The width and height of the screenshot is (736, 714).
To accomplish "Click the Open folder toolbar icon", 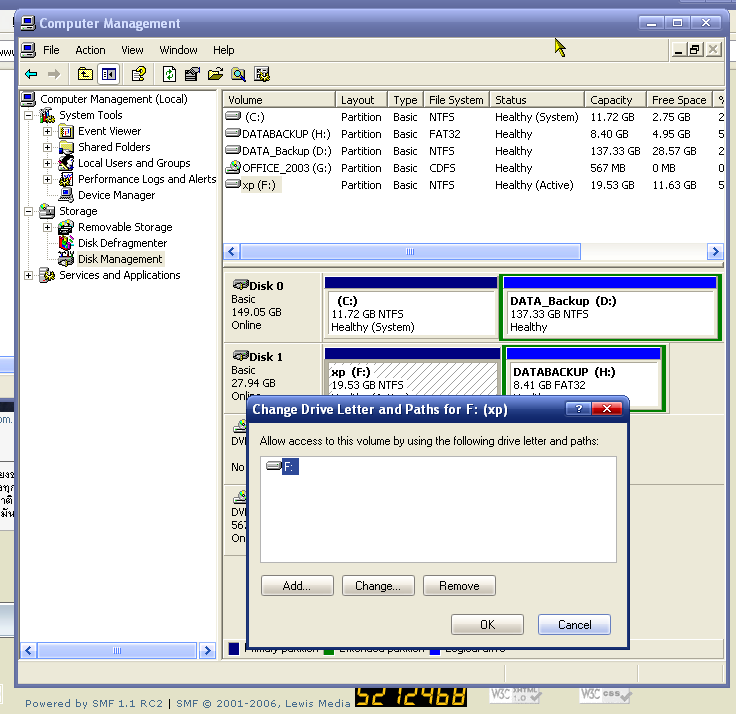I will click(215, 74).
